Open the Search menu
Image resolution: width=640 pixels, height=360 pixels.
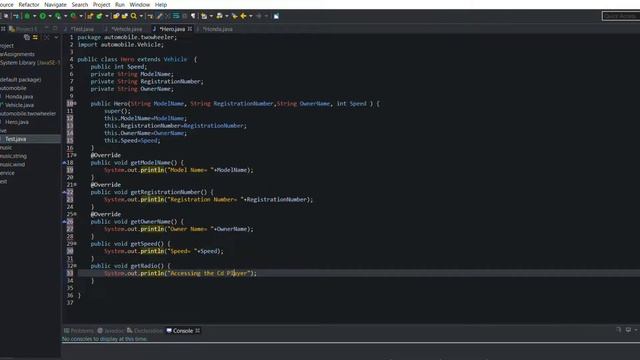pos(80,4)
